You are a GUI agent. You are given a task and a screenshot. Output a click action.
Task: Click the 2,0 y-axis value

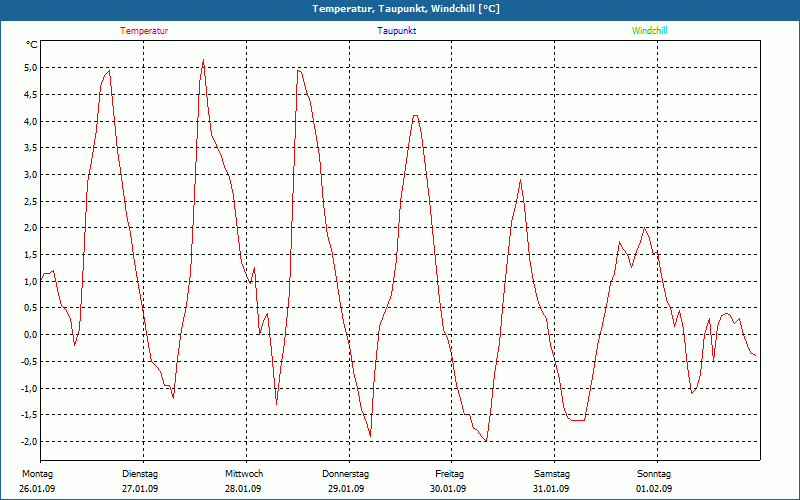point(30,228)
